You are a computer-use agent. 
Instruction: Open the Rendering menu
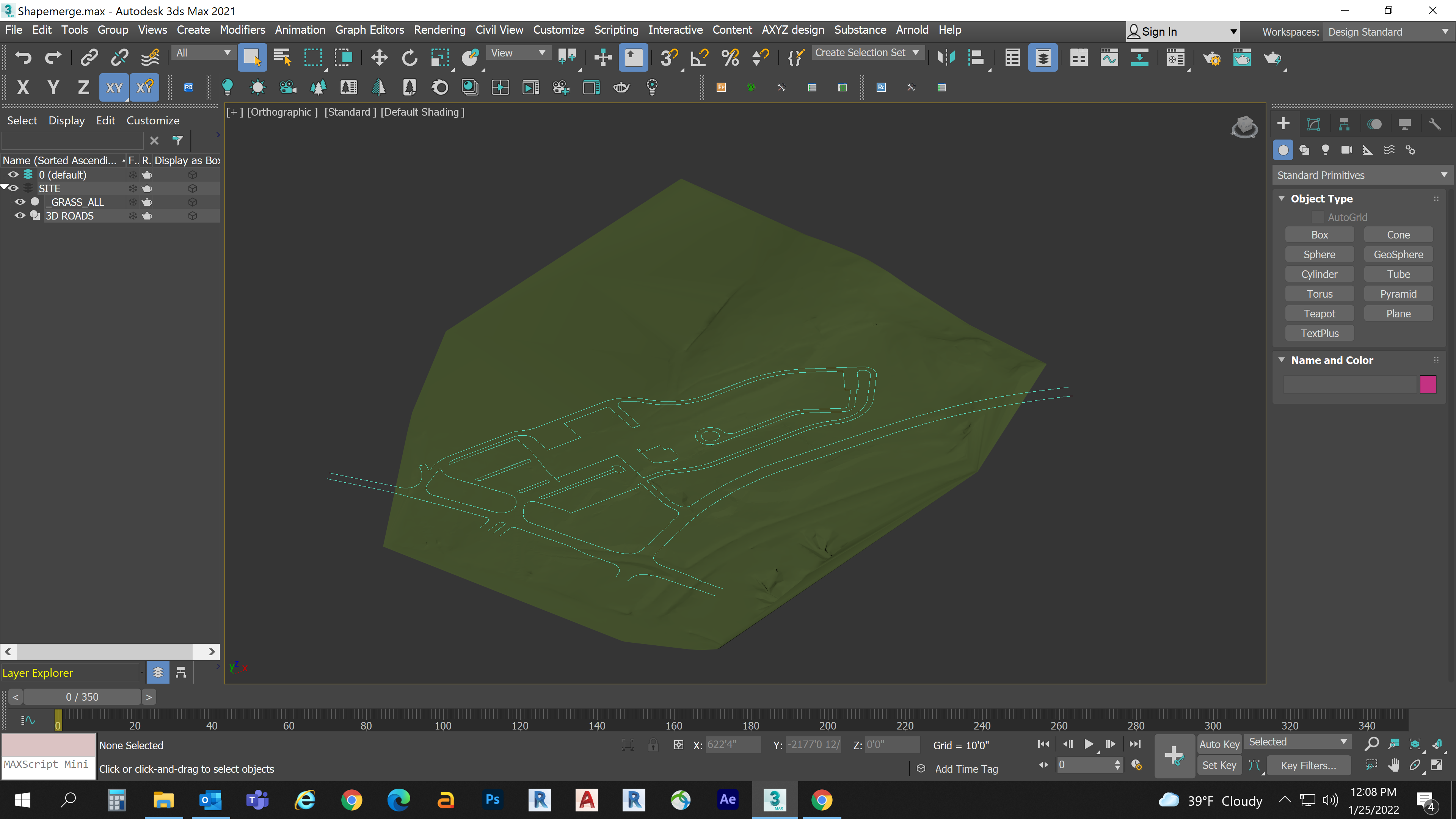440,30
